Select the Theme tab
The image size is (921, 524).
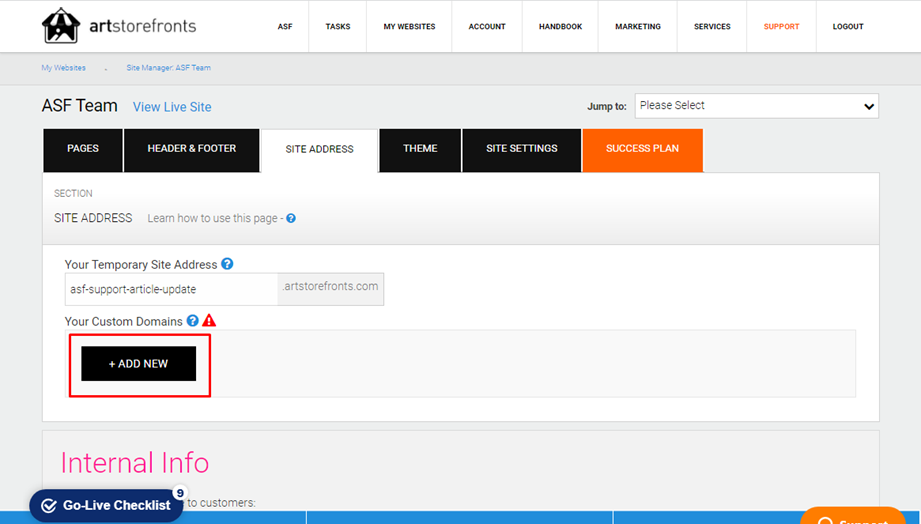[x=420, y=150]
